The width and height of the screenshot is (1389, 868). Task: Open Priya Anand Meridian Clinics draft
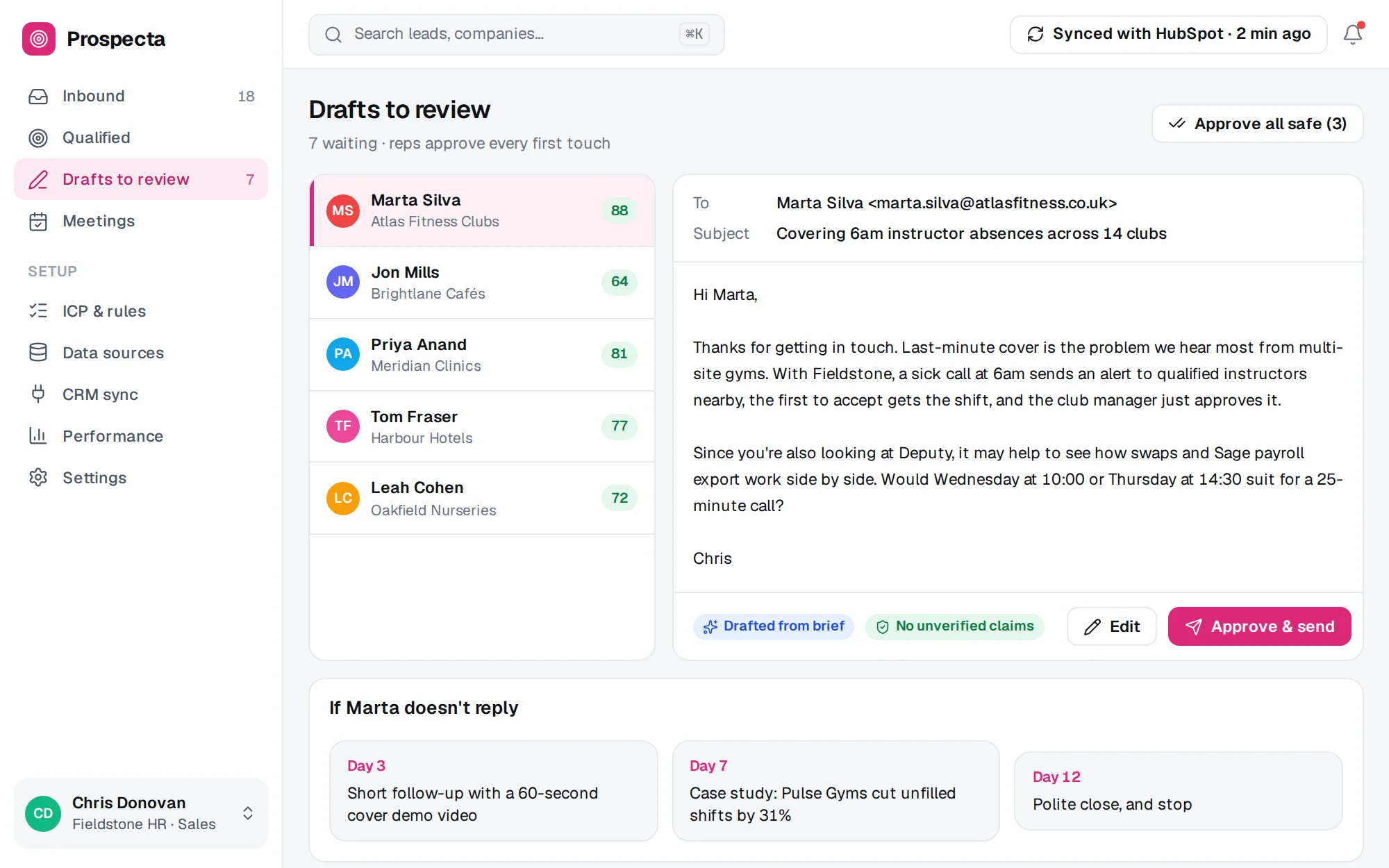point(482,355)
